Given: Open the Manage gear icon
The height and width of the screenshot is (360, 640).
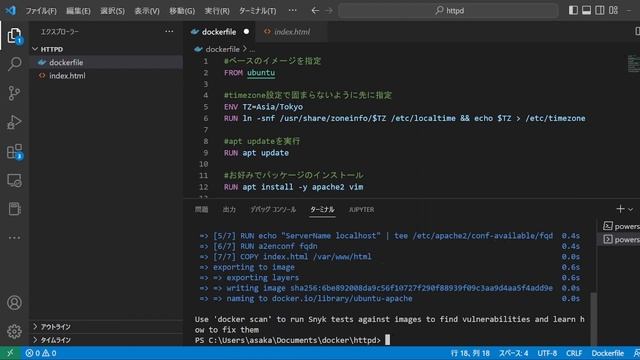Looking at the screenshot, I should click(x=14, y=331).
